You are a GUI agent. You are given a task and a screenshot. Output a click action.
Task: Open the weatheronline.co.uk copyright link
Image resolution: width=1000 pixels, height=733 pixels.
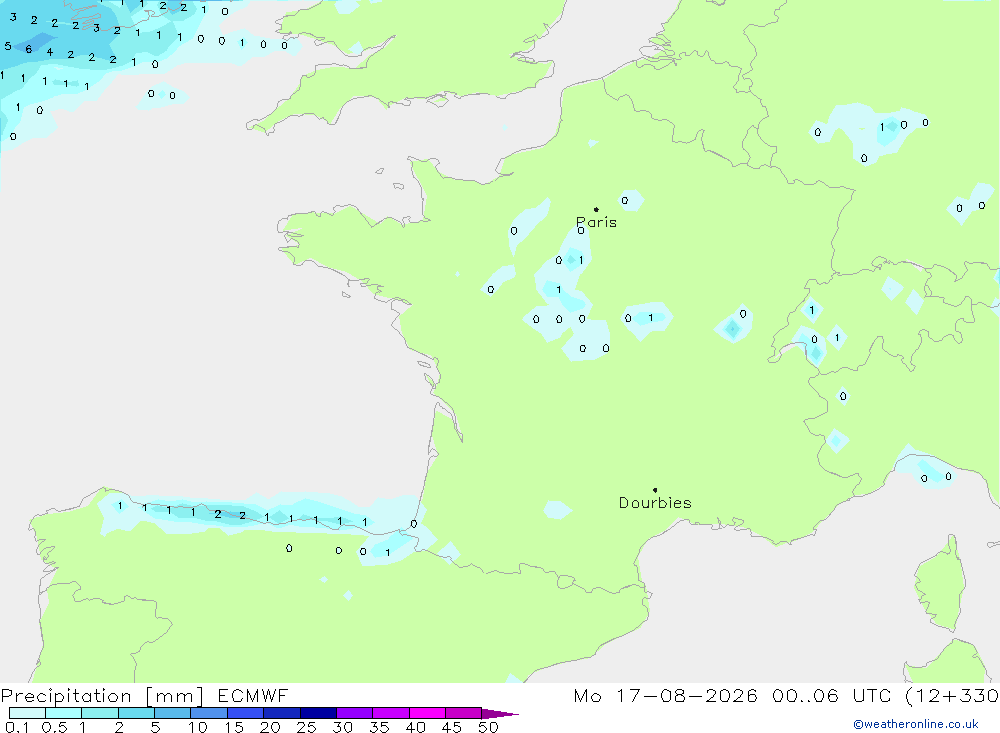click(x=916, y=724)
